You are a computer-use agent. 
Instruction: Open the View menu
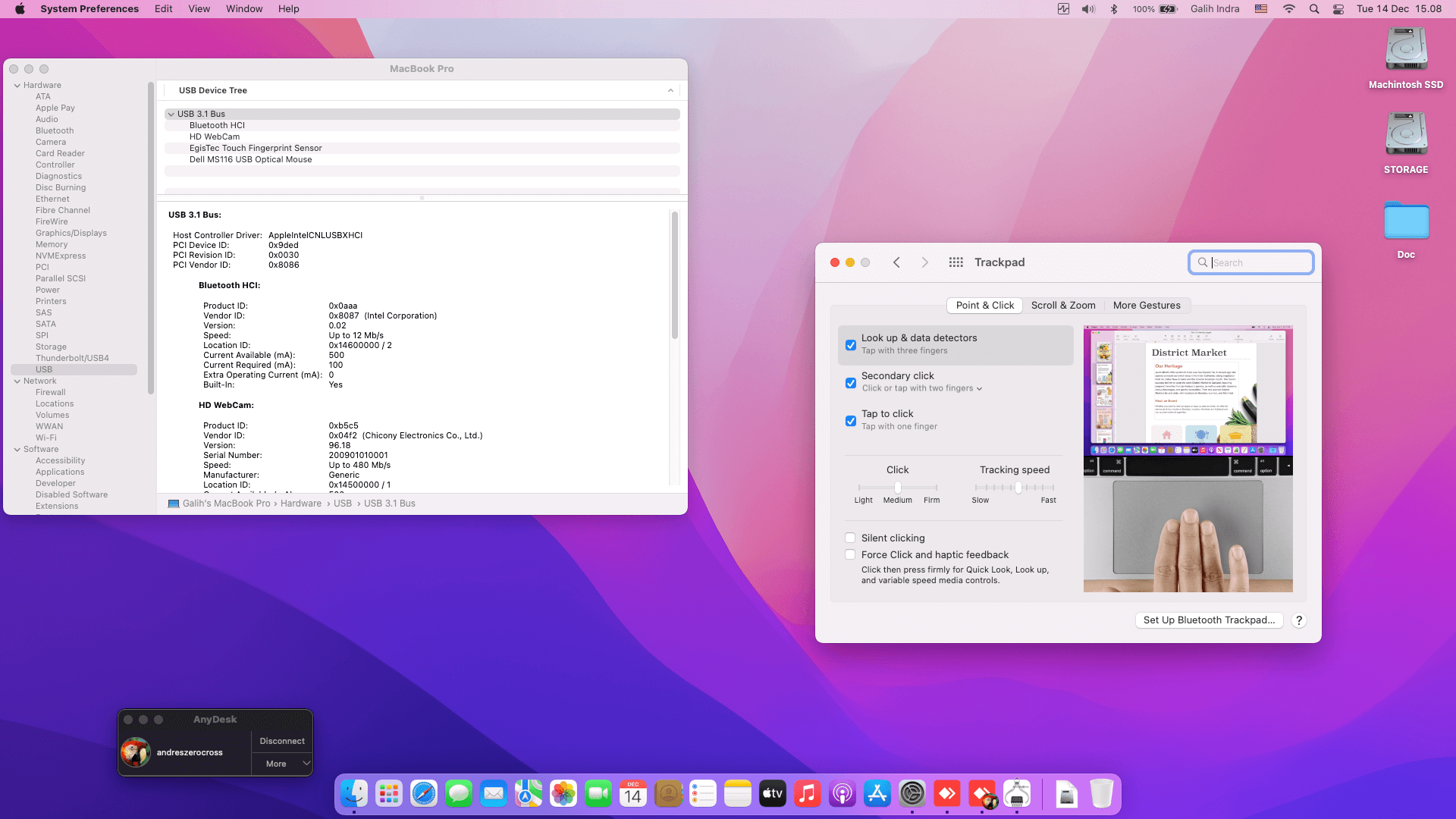(199, 9)
